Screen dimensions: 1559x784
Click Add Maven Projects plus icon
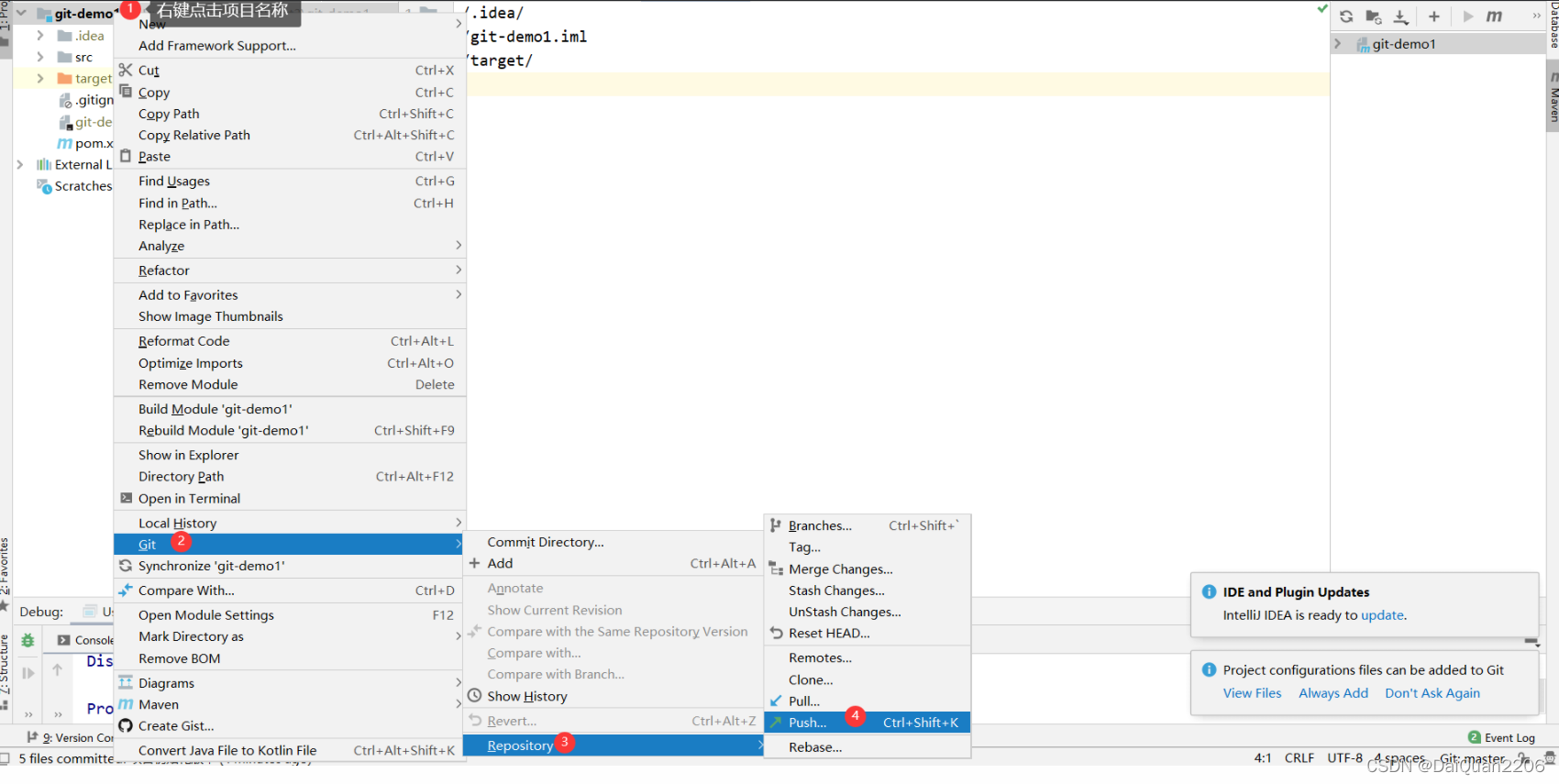tap(1434, 17)
